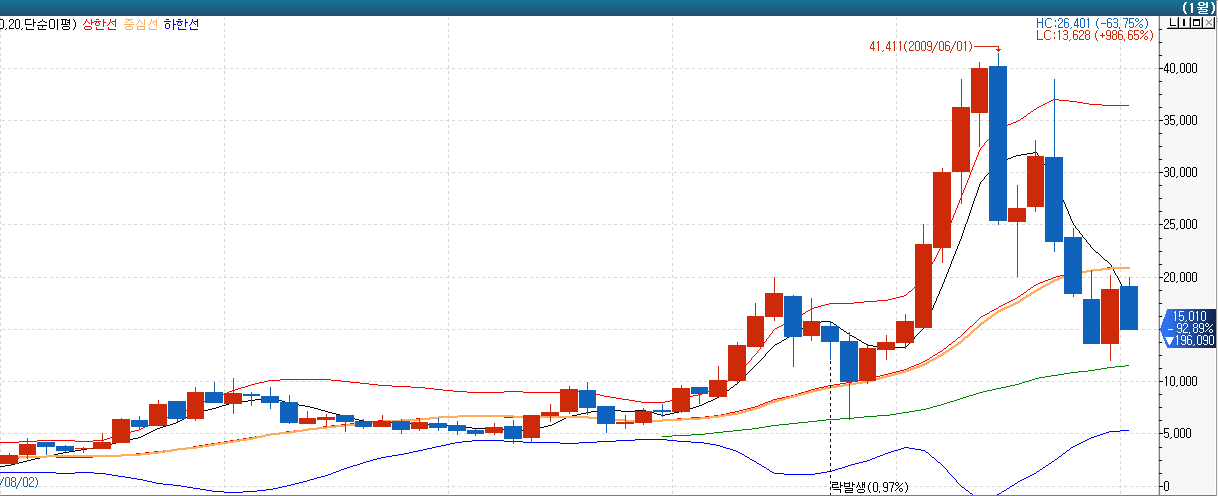
Task: Click the 중심선 center line legend label
Action: click(x=142, y=24)
